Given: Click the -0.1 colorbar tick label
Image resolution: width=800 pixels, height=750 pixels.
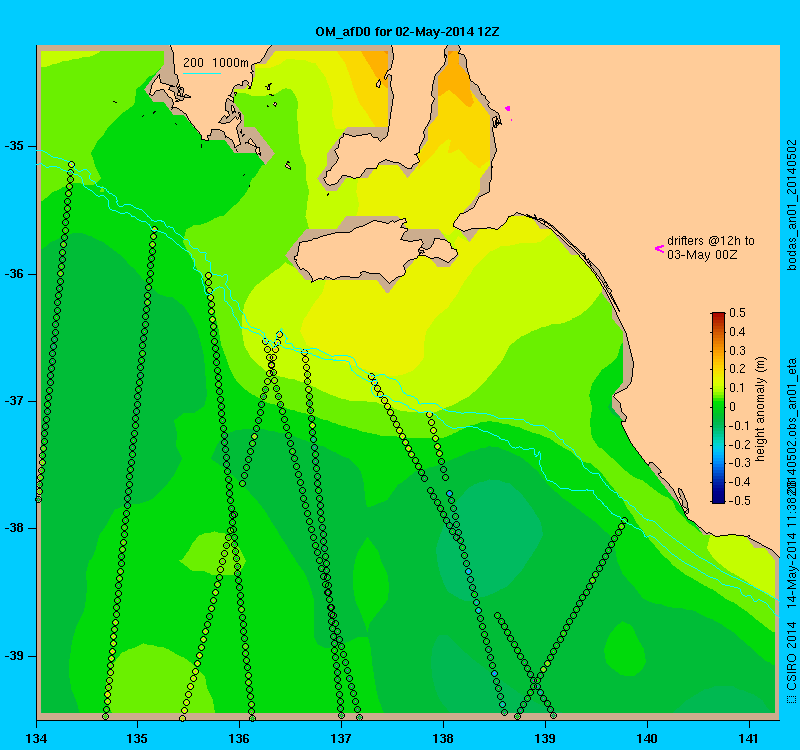Looking at the screenshot, I should (x=738, y=426).
